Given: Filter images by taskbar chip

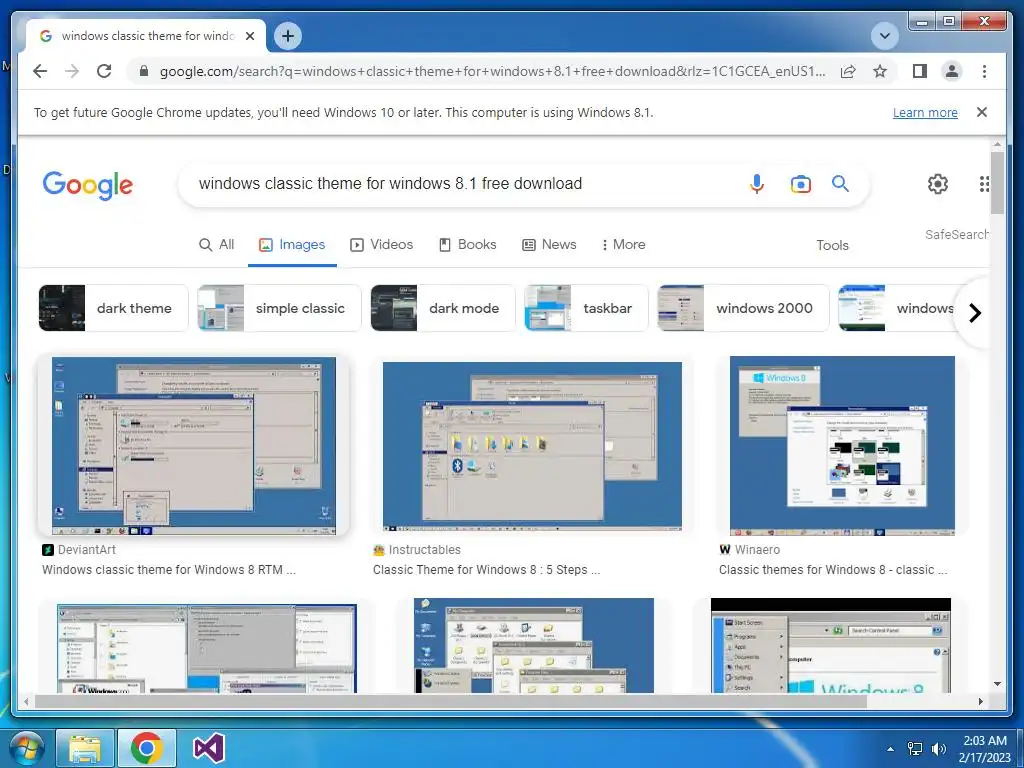Looking at the screenshot, I should click(586, 308).
